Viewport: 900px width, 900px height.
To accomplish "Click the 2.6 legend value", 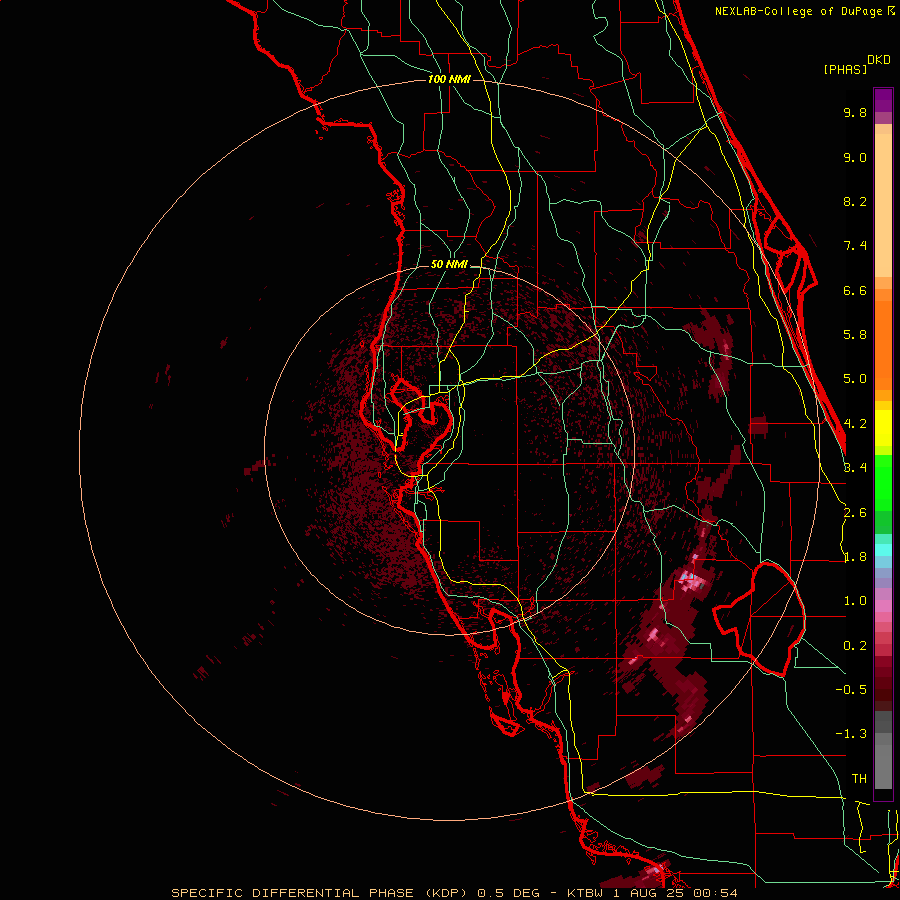I will click(855, 513).
